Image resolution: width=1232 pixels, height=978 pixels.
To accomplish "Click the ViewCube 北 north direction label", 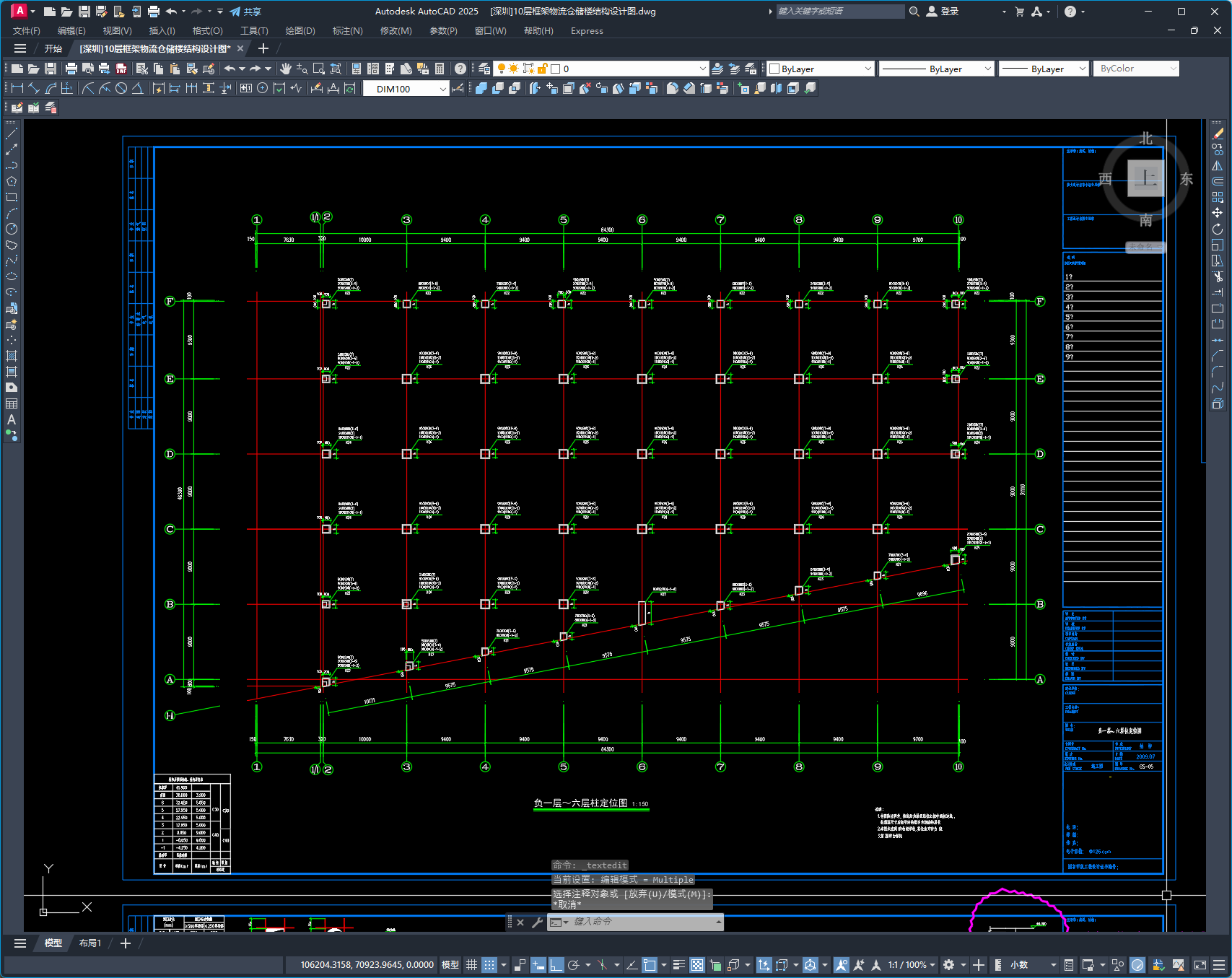I will point(1146,139).
